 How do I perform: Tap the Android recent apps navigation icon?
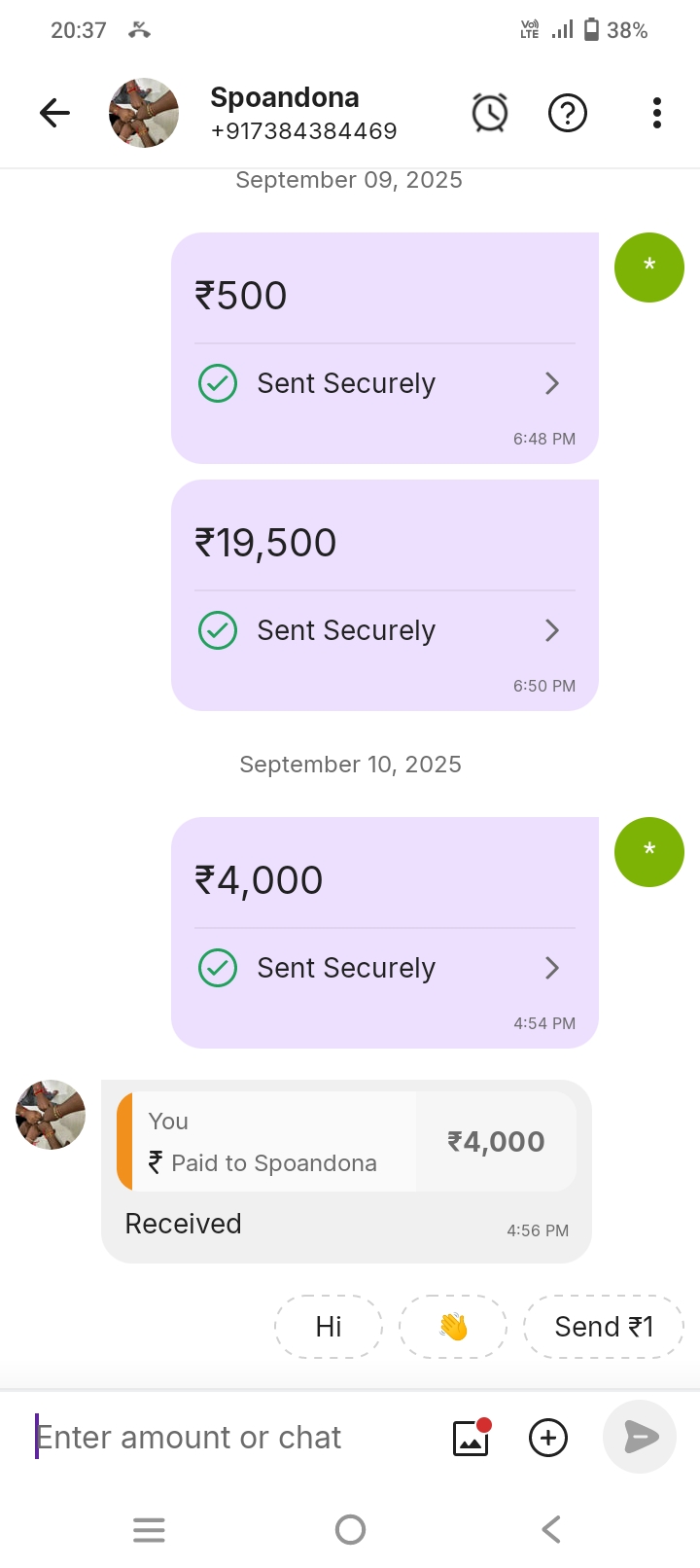(x=149, y=1530)
